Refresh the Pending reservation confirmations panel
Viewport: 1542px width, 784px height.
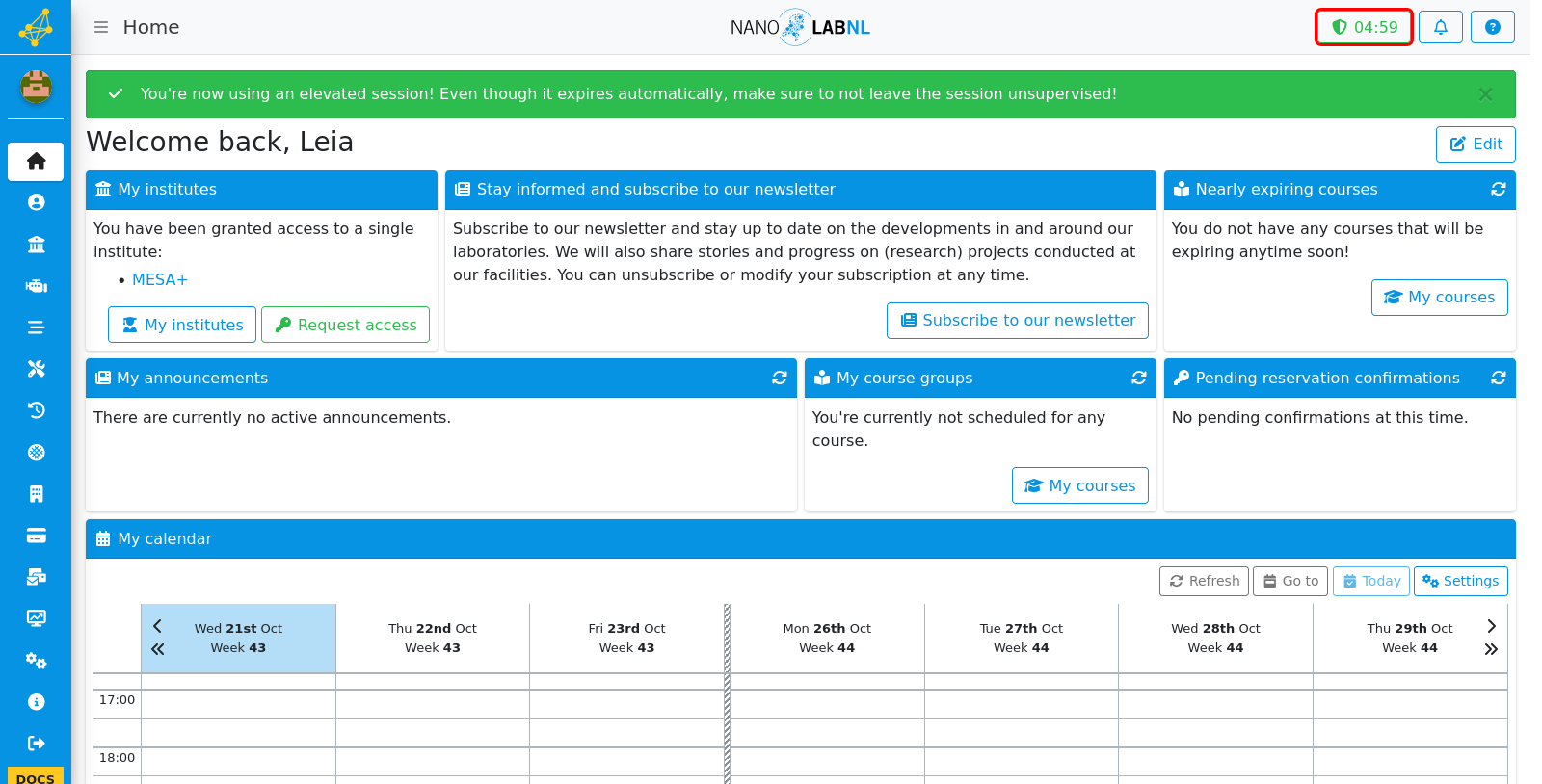coord(1498,379)
